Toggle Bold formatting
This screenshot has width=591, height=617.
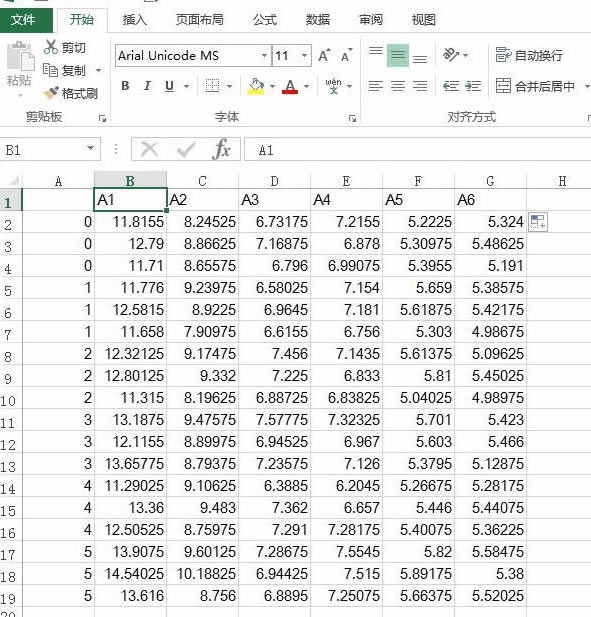[125, 86]
